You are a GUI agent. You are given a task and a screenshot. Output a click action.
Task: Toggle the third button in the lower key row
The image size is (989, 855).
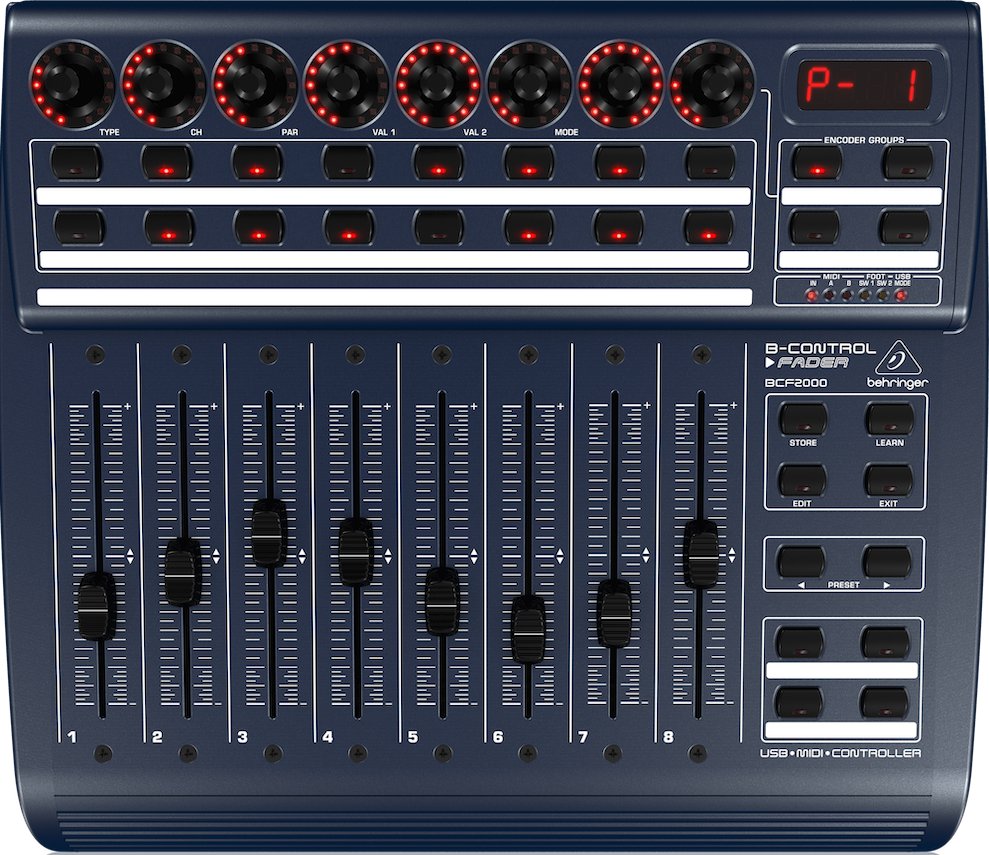tap(259, 227)
